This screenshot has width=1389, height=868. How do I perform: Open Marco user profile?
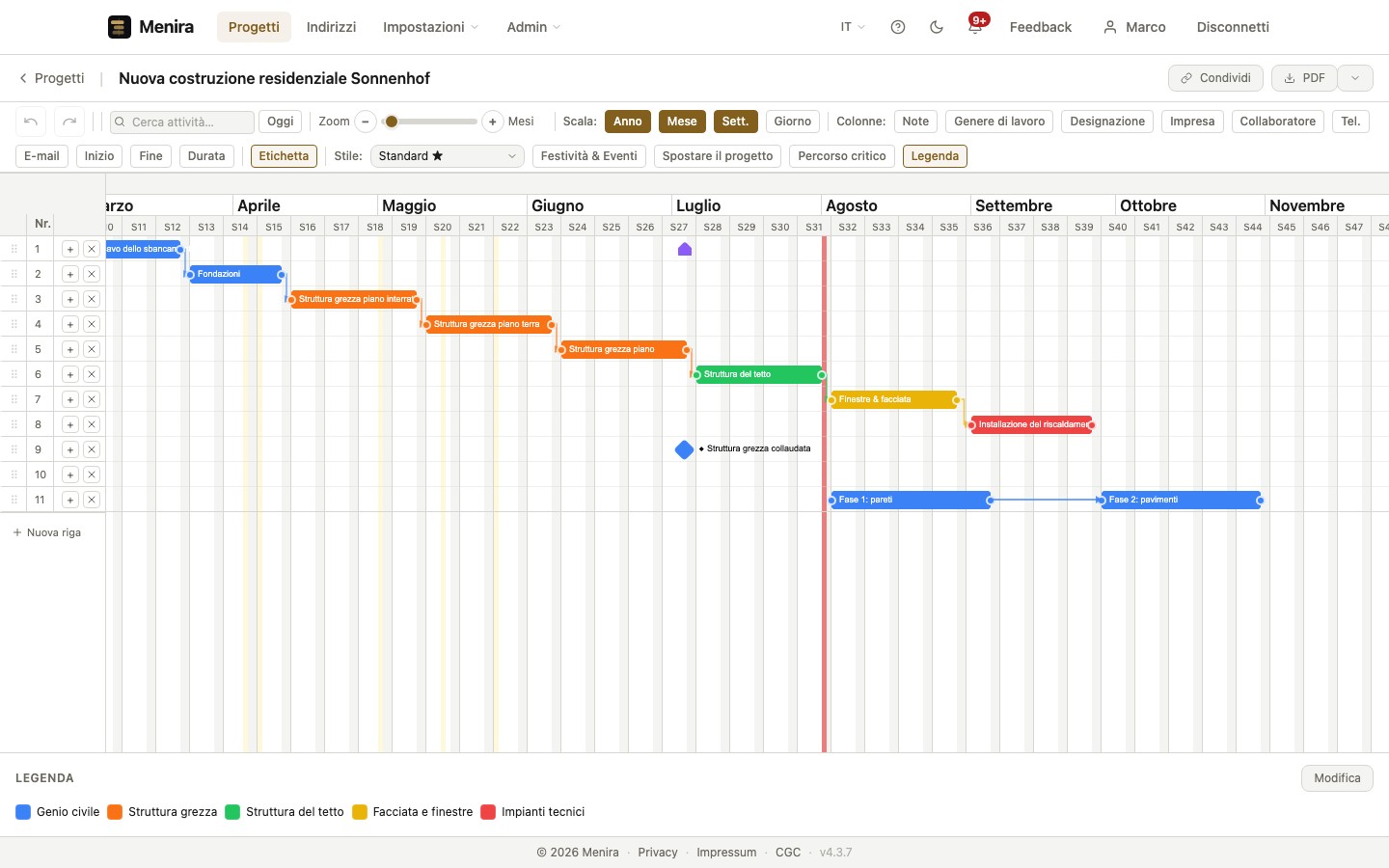(1134, 27)
